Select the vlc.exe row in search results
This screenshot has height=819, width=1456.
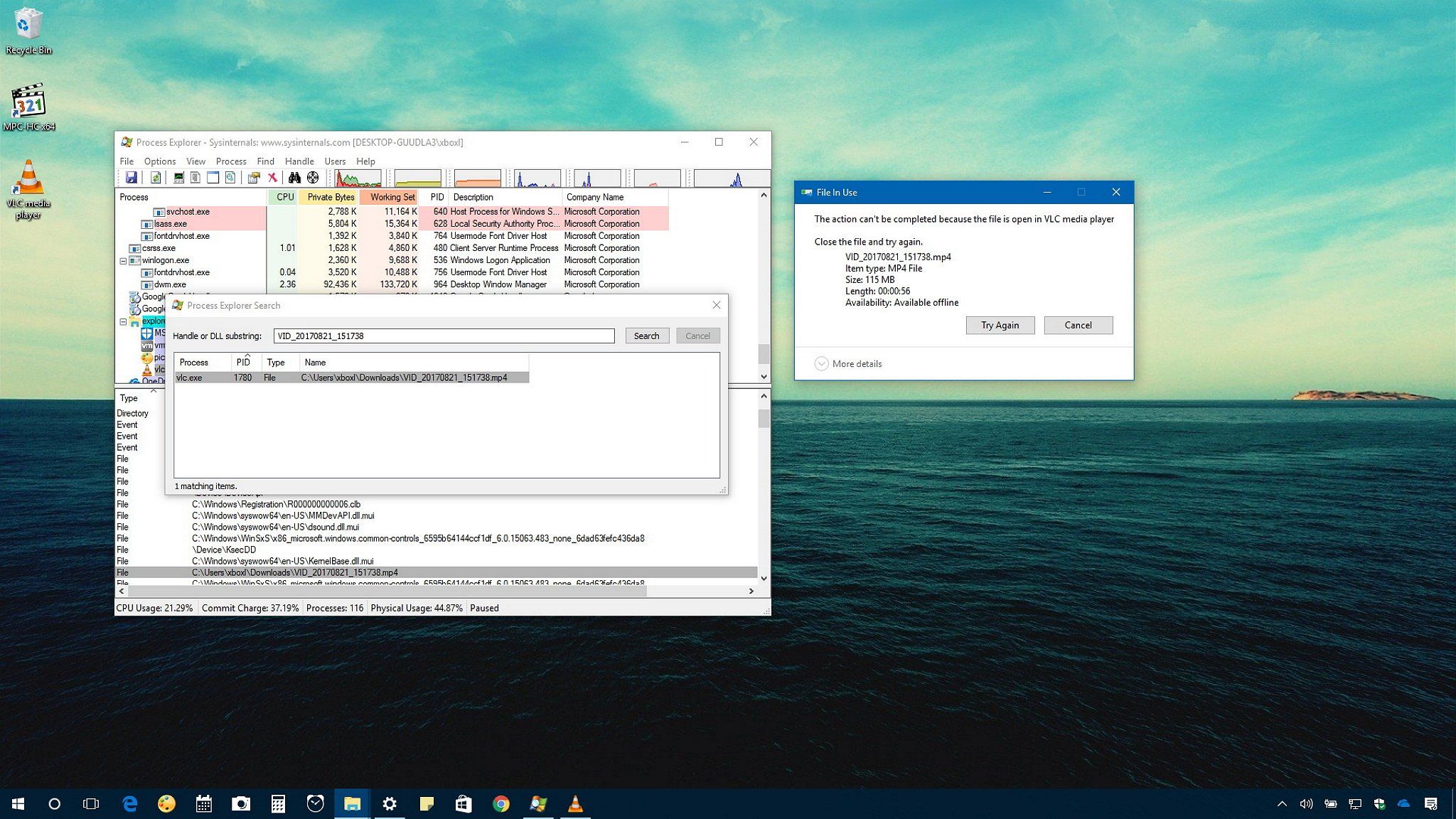352,378
